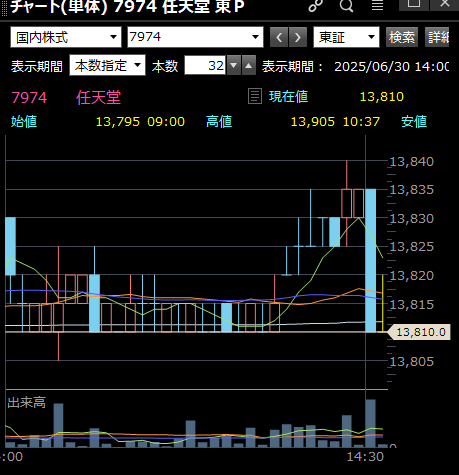Increase bar count with up arrow
The height and width of the screenshot is (475, 459).
coord(249,65)
